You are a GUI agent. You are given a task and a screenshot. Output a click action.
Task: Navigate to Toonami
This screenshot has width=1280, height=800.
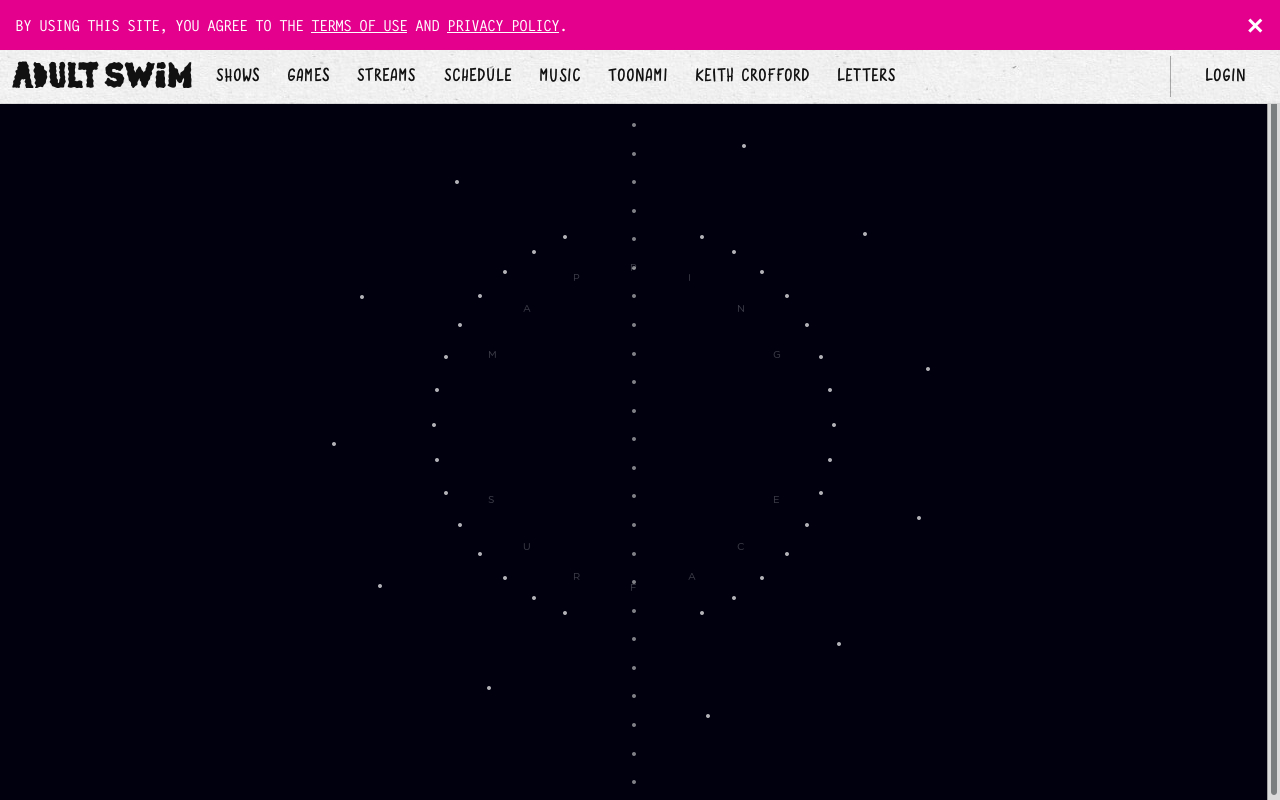tap(638, 75)
